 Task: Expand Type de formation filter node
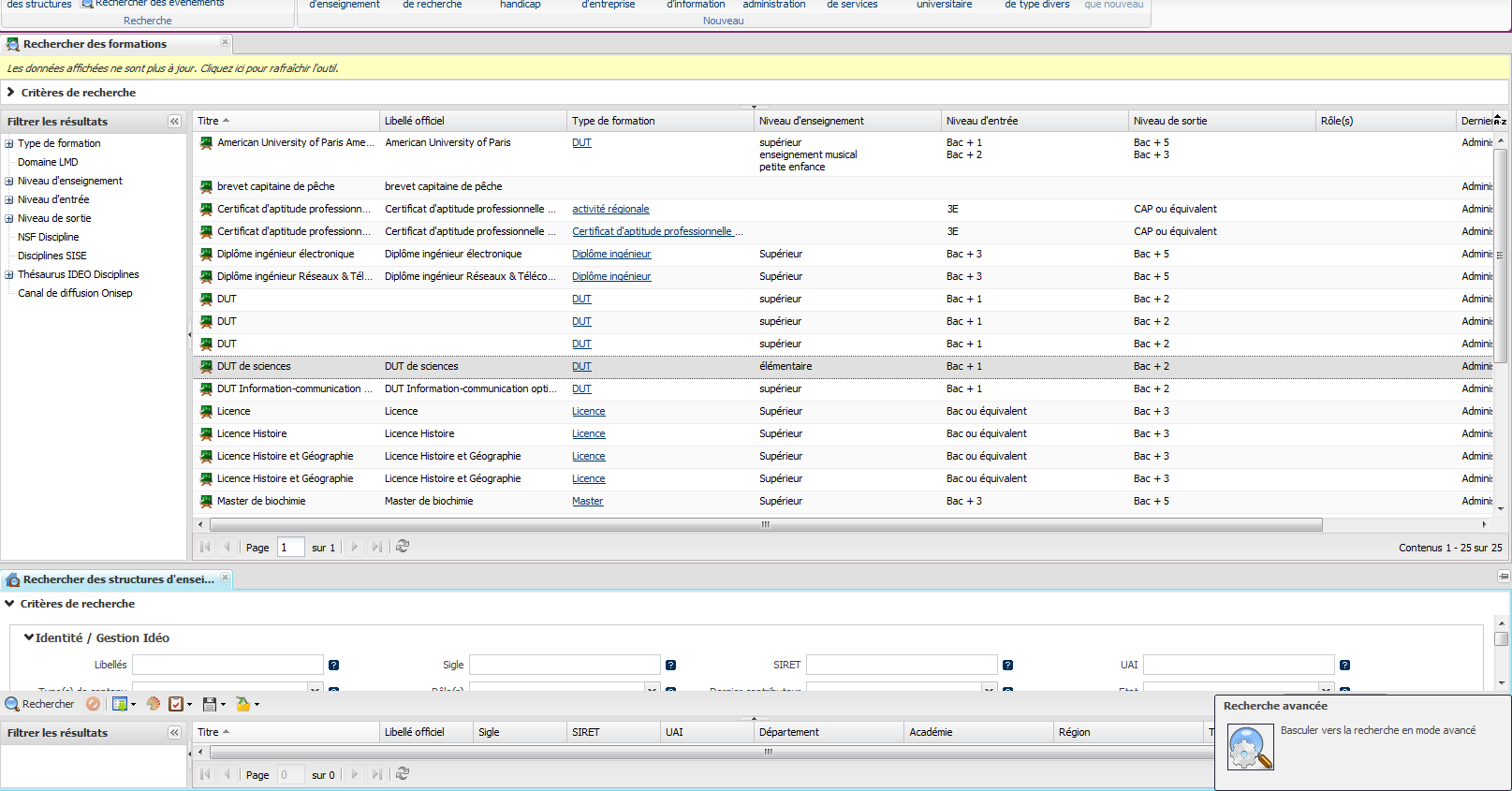(9, 144)
